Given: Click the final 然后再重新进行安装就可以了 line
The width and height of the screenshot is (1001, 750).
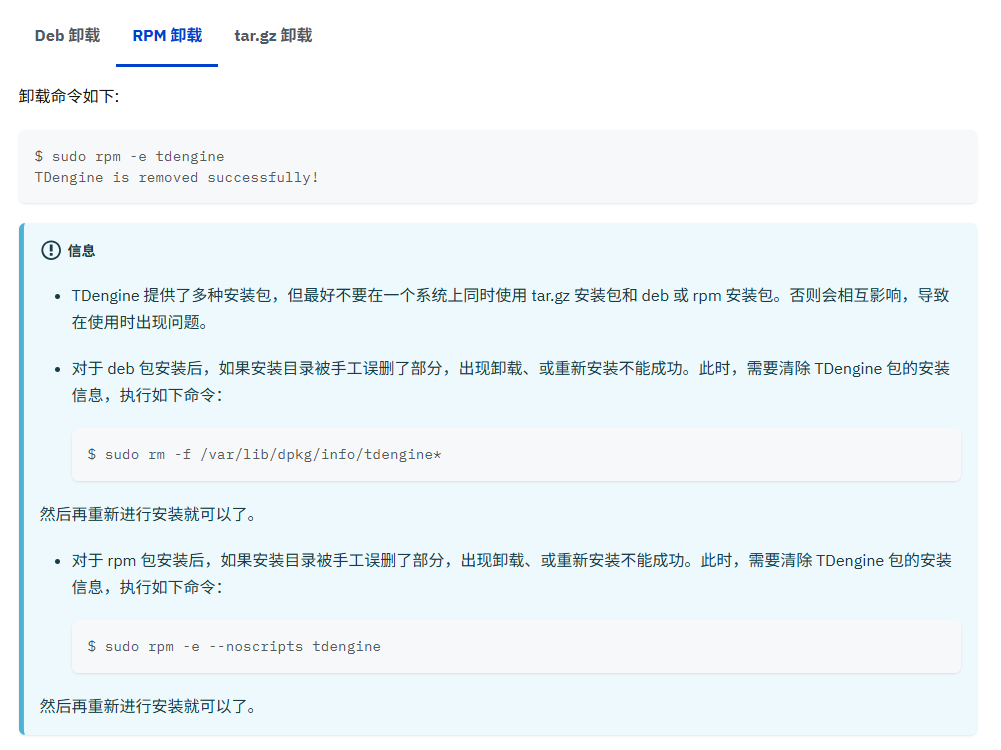Looking at the screenshot, I should 148,707.
